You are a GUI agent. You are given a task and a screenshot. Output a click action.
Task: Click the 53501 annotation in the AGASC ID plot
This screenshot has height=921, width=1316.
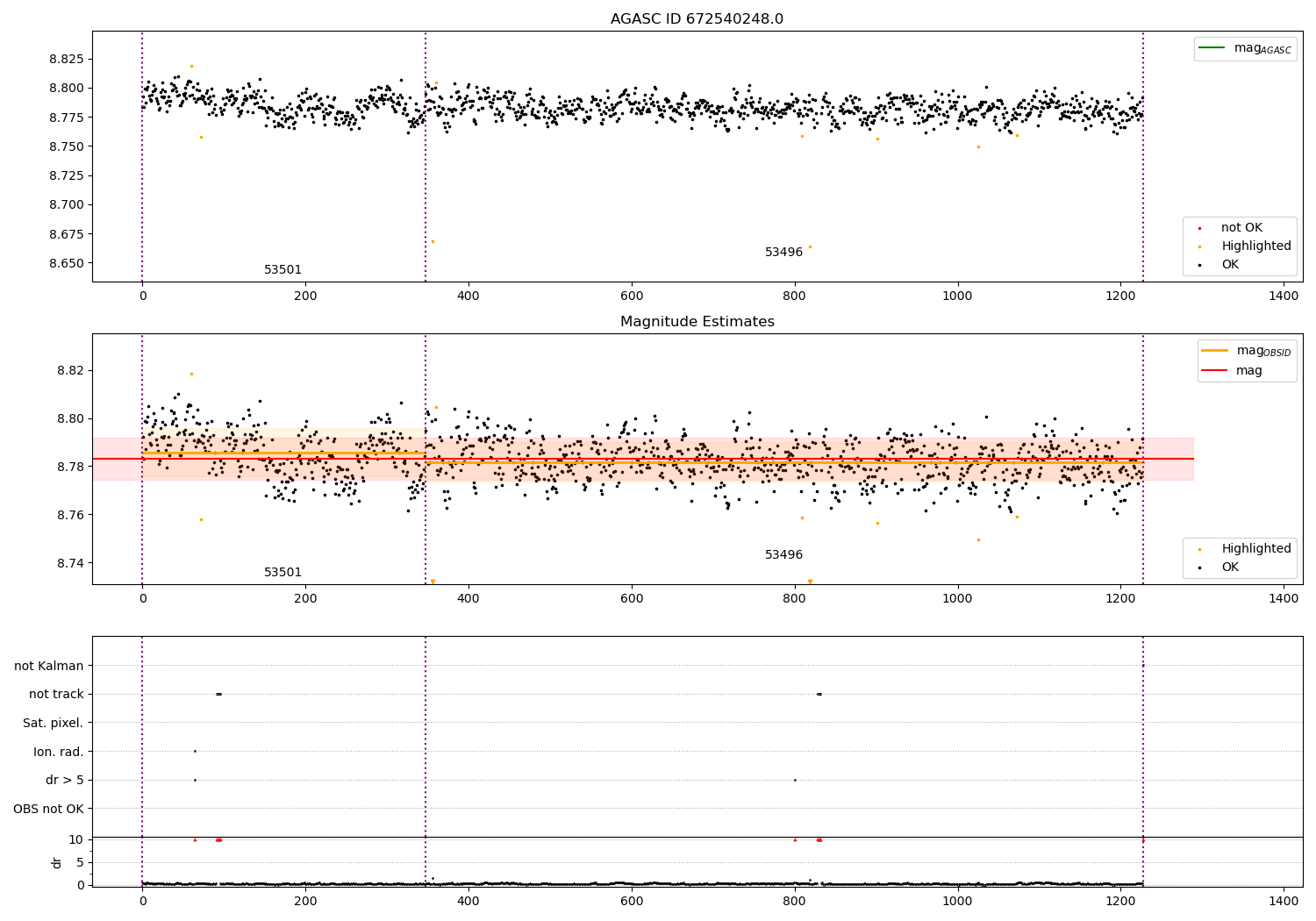[x=283, y=270]
